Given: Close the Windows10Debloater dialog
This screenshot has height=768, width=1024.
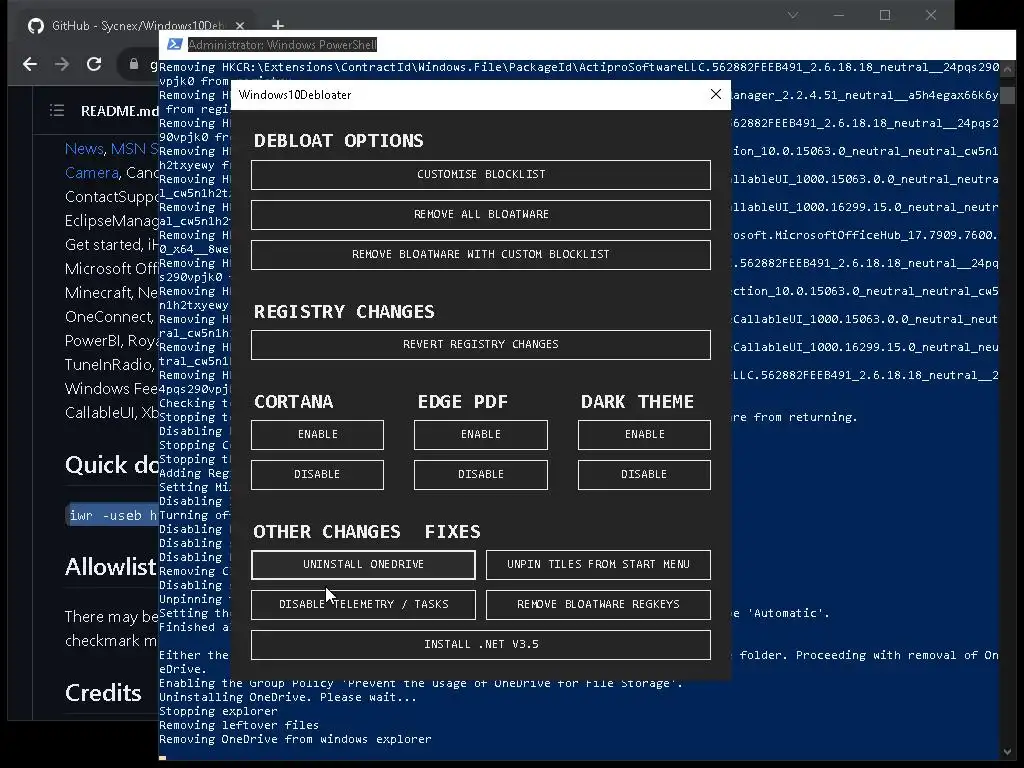Looking at the screenshot, I should pos(716,94).
